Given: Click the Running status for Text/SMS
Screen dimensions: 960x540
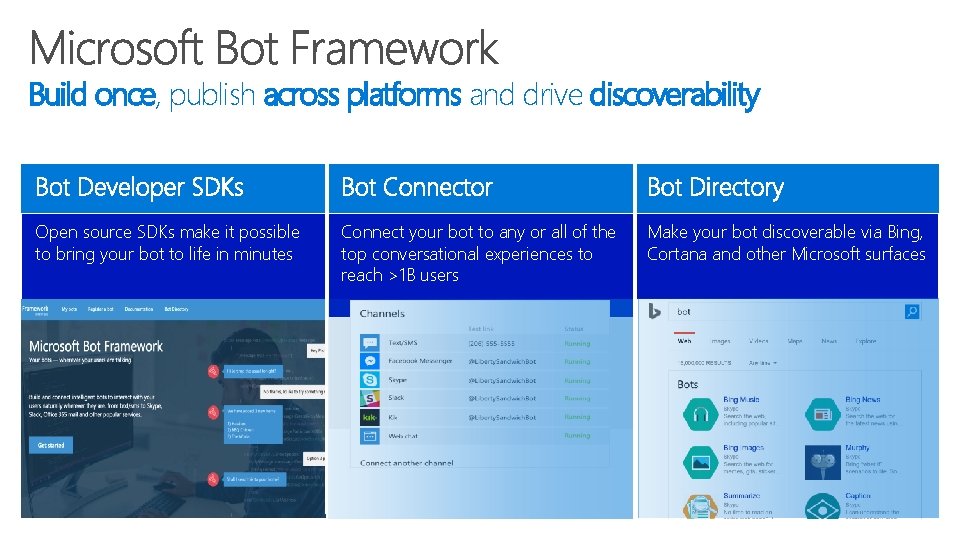Looking at the screenshot, I should point(577,343).
